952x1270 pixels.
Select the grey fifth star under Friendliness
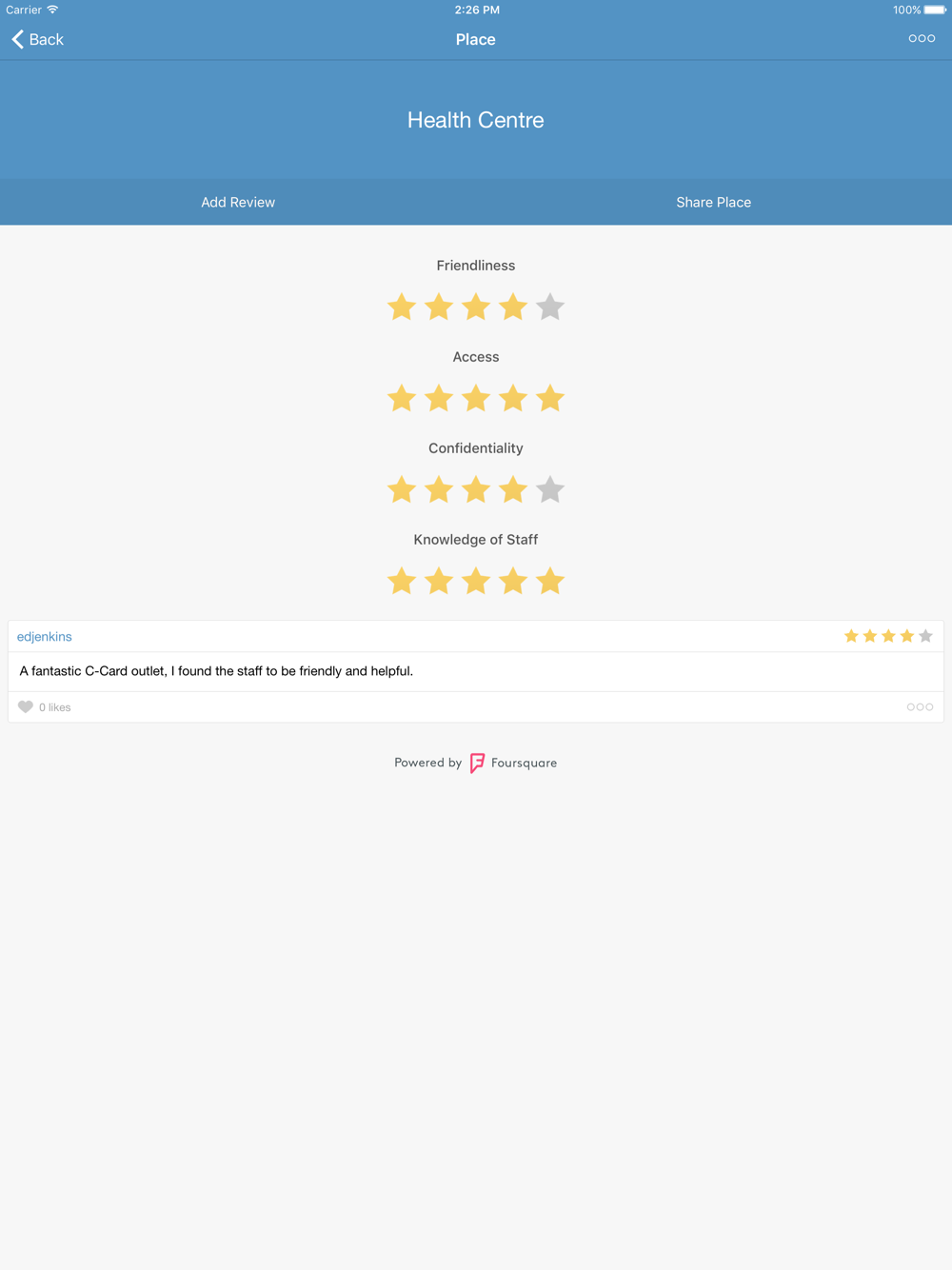click(550, 307)
